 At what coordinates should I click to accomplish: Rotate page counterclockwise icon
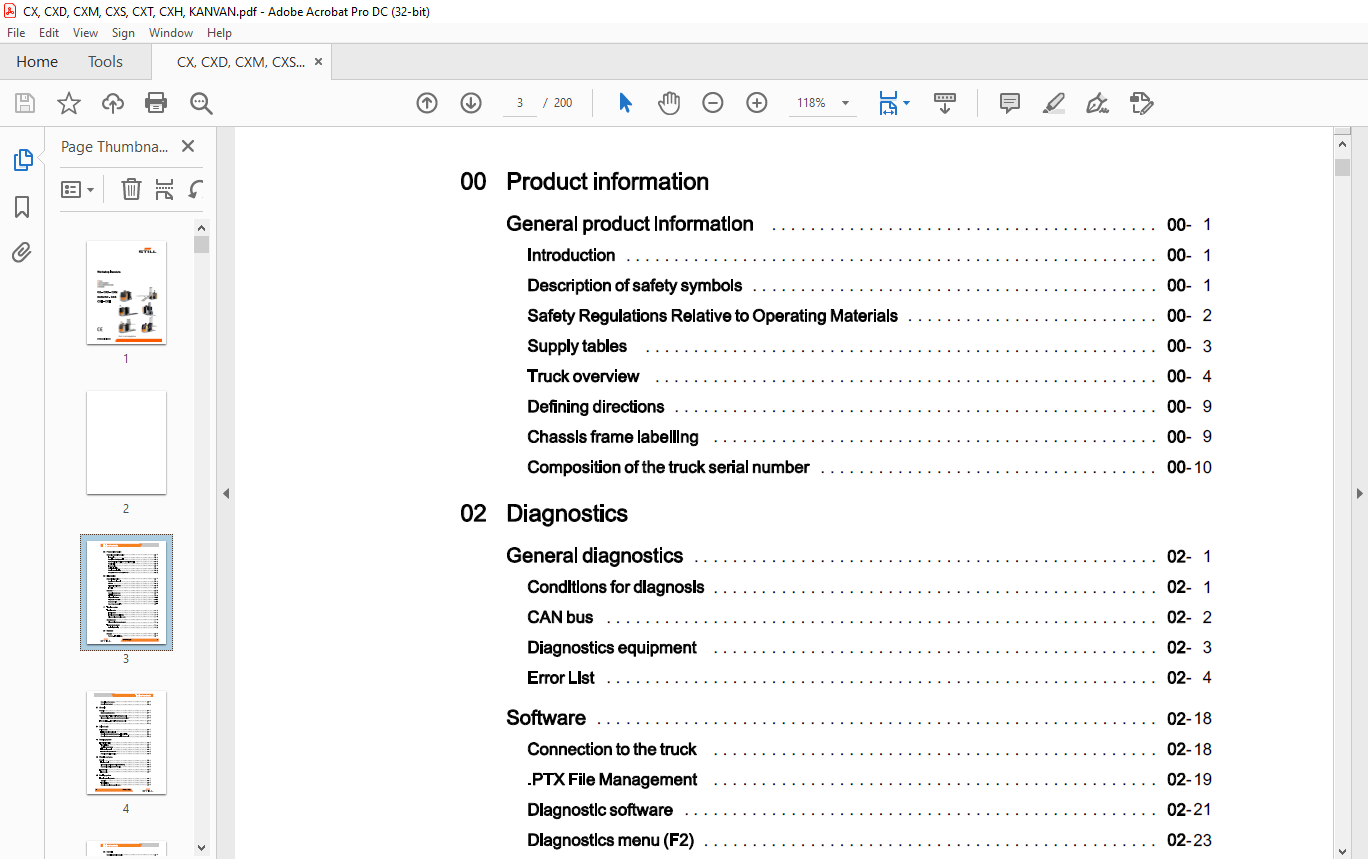click(x=196, y=189)
